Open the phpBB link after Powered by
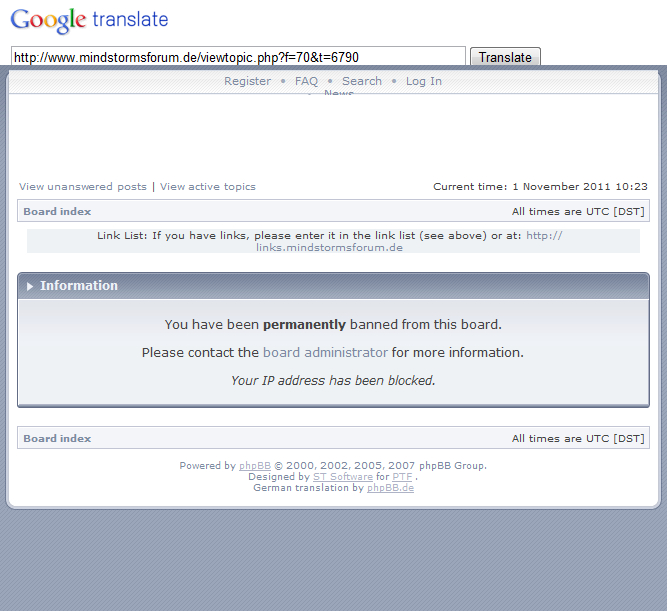 pos(255,466)
